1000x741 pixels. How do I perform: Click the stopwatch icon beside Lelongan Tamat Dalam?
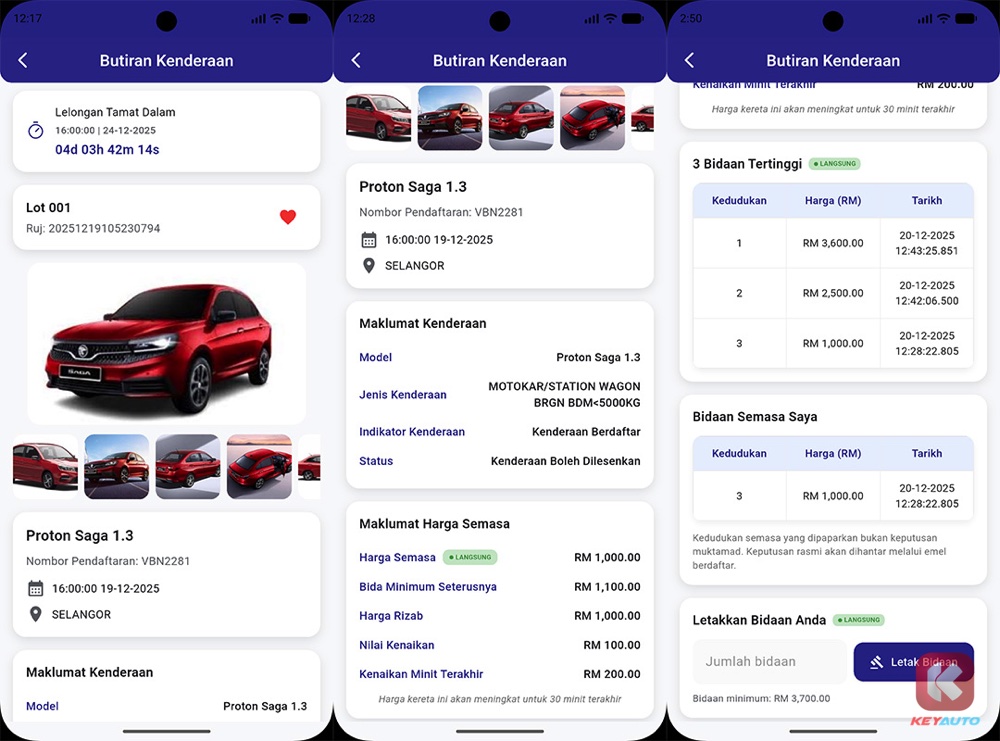coord(36,130)
